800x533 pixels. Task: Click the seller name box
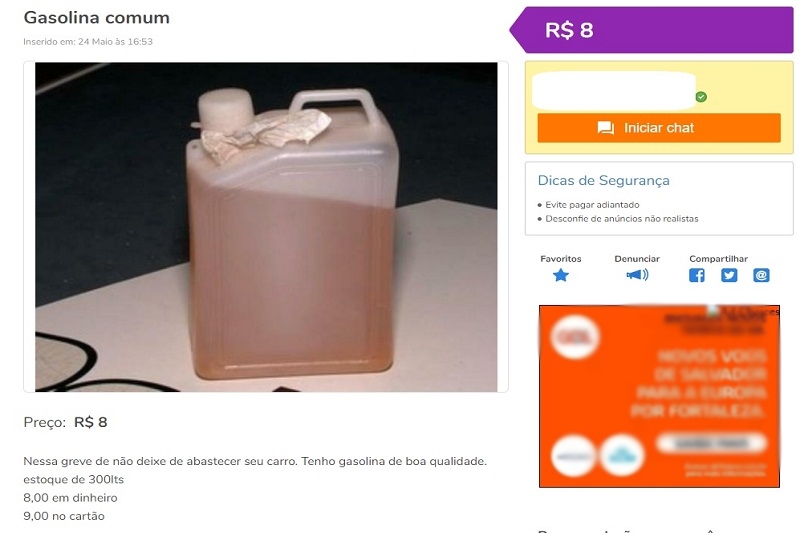(x=614, y=91)
